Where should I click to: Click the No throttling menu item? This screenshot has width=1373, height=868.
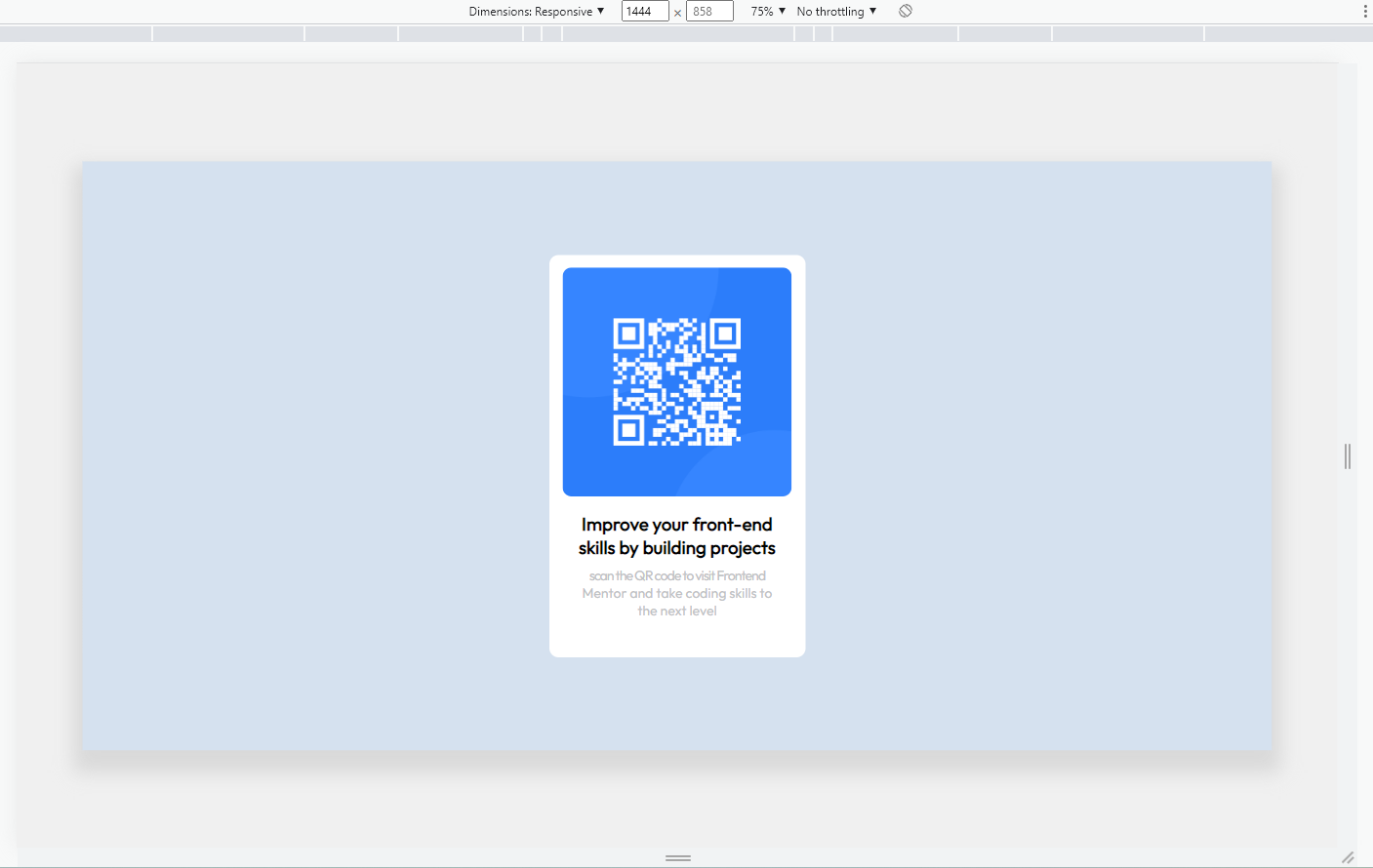(x=835, y=11)
